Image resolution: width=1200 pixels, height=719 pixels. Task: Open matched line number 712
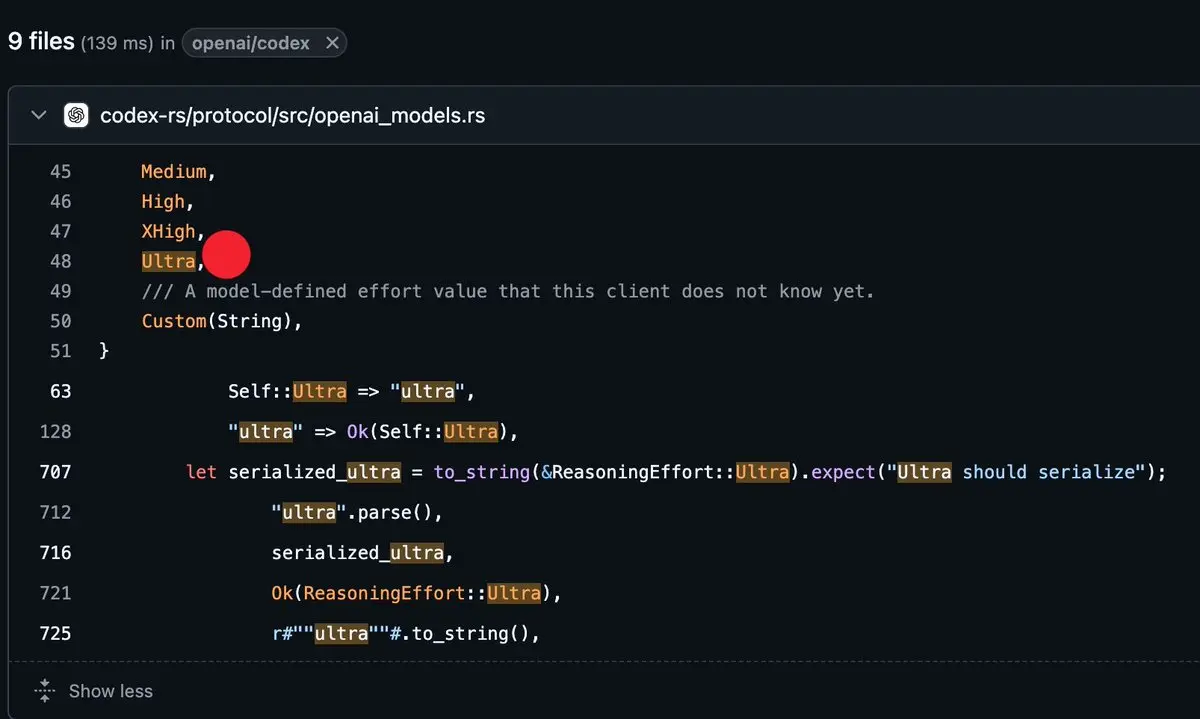pos(56,513)
